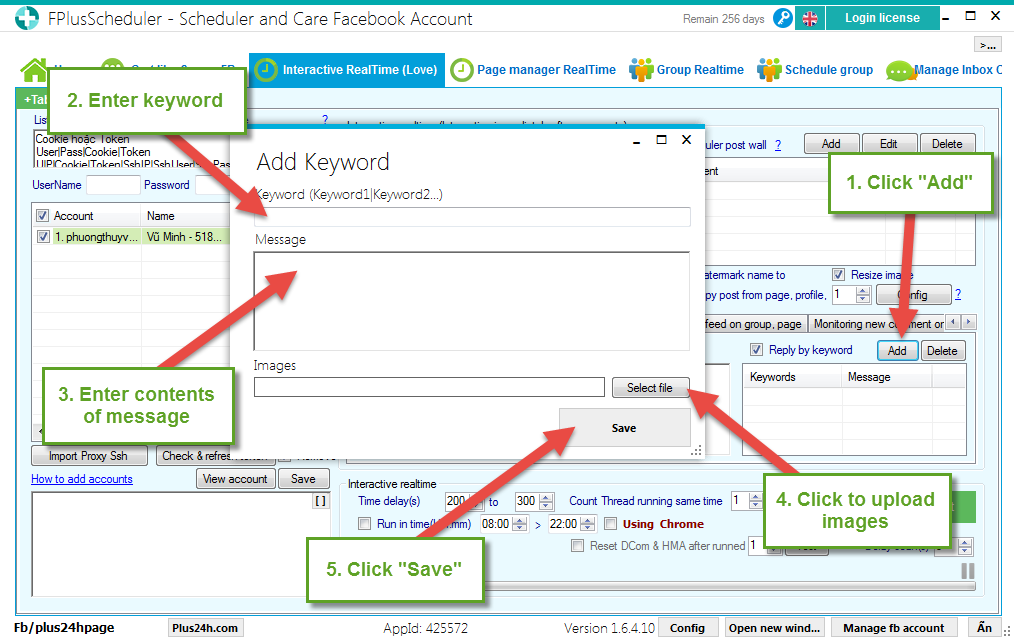Click the Manage fb account button
This screenshot has height=640, width=1014.
tap(894, 628)
